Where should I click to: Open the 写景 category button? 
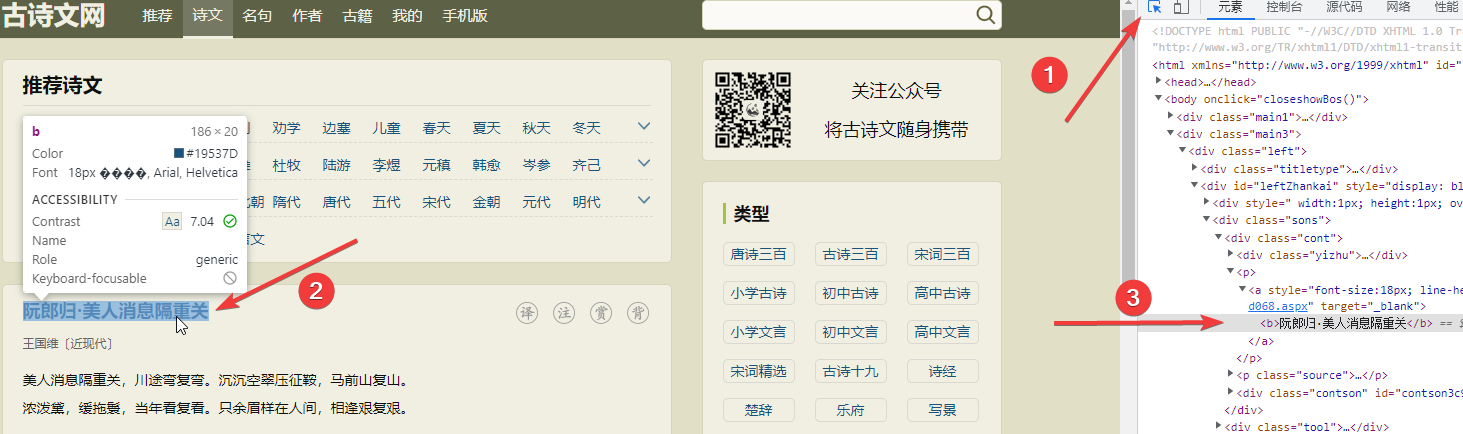click(x=943, y=410)
